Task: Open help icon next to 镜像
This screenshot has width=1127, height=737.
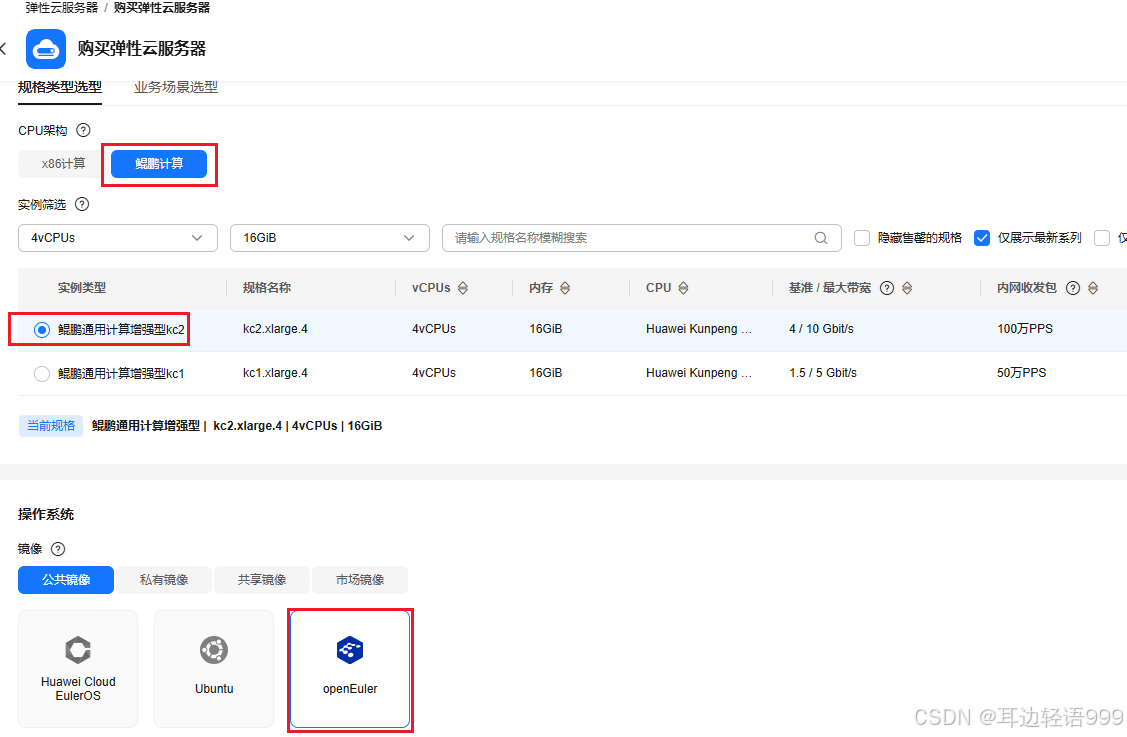Action: pos(58,549)
